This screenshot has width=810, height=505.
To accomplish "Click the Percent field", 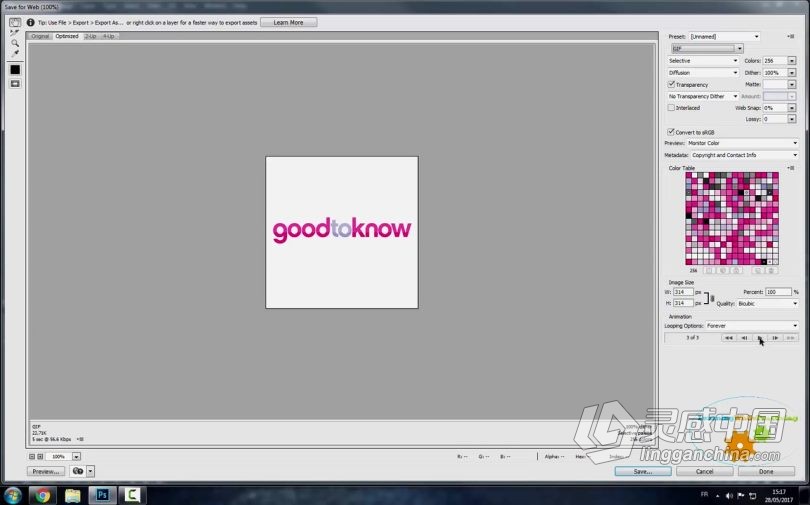I will point(778,292).
